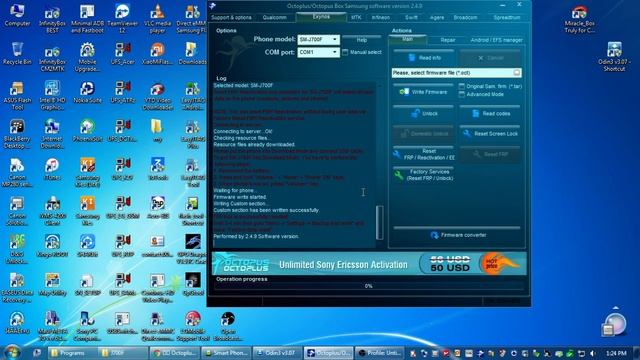
Task: Click the taskbar clock 1:24 PM
Action: [616, 353]
